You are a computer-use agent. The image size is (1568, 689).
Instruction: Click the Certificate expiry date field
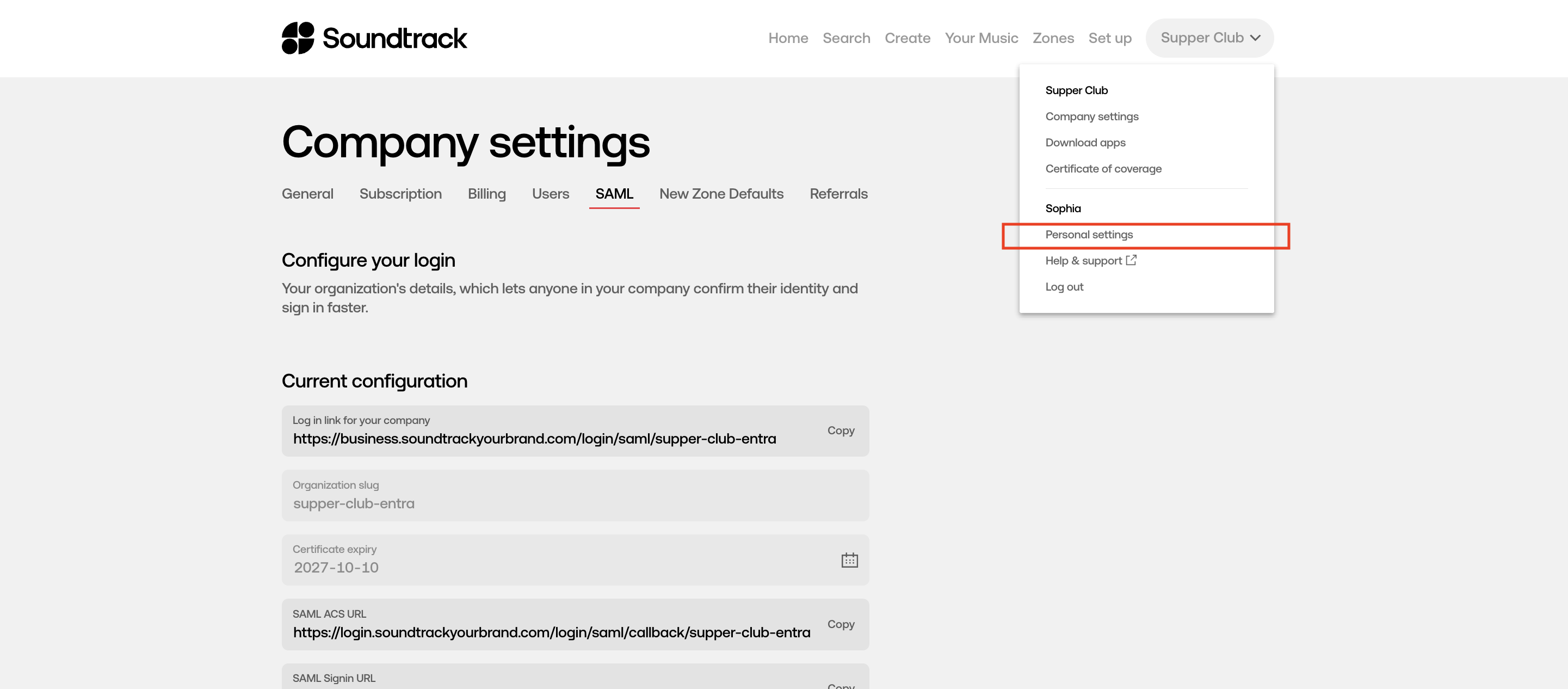(575, 560)
